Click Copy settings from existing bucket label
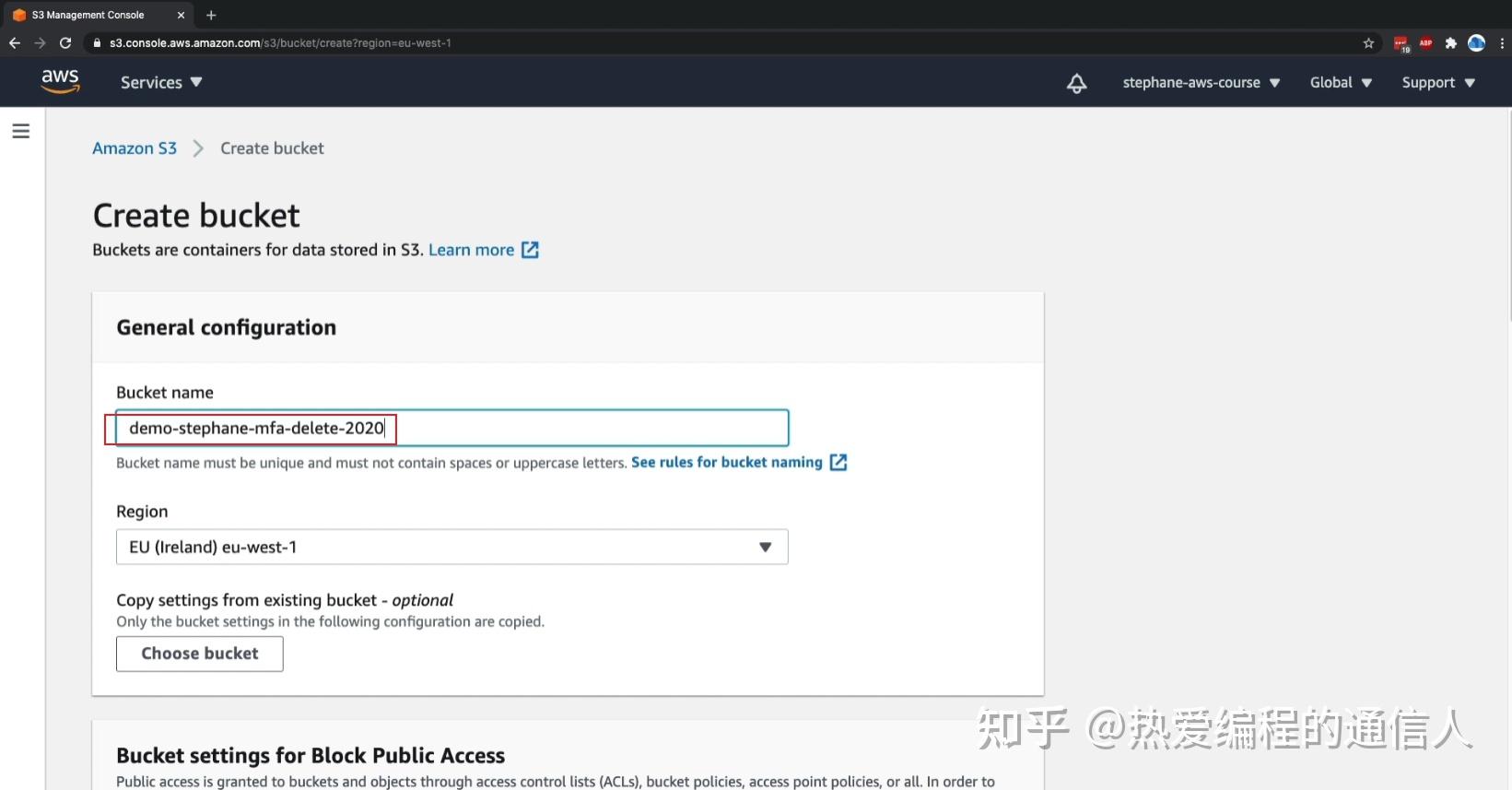Screen dimensions: 1512x790 point(285,600)
